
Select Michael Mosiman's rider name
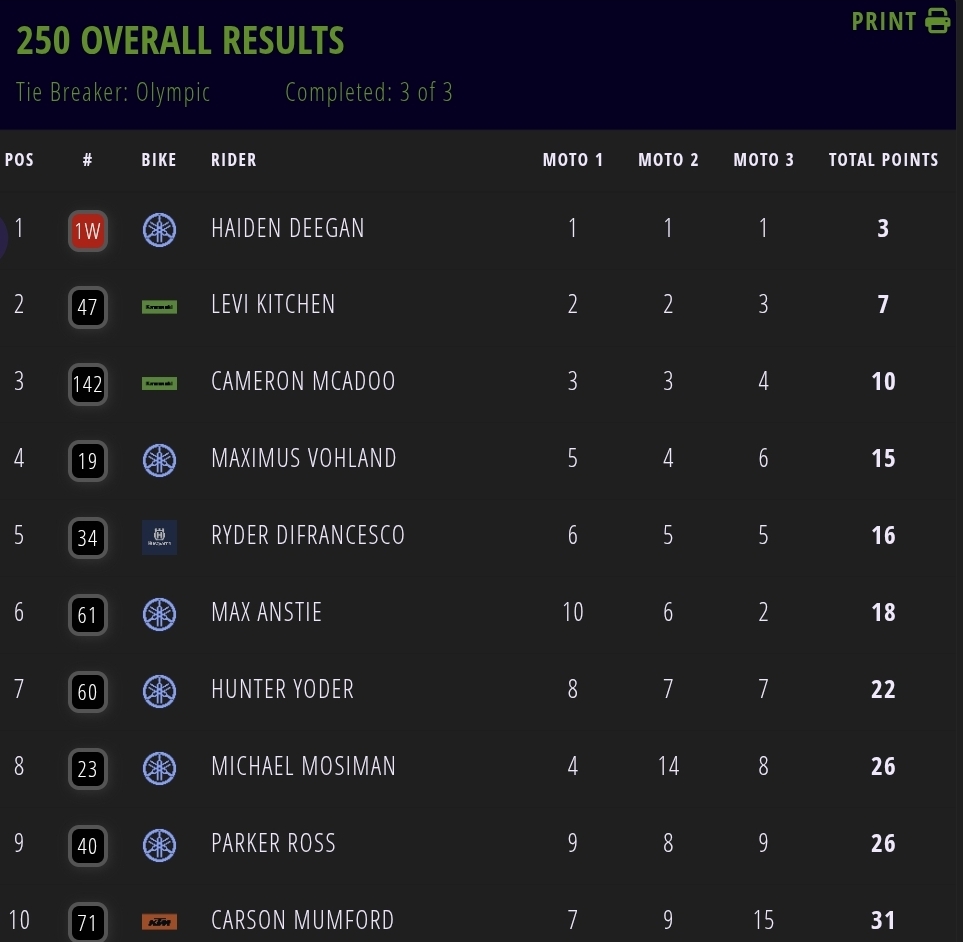[303, 767]
